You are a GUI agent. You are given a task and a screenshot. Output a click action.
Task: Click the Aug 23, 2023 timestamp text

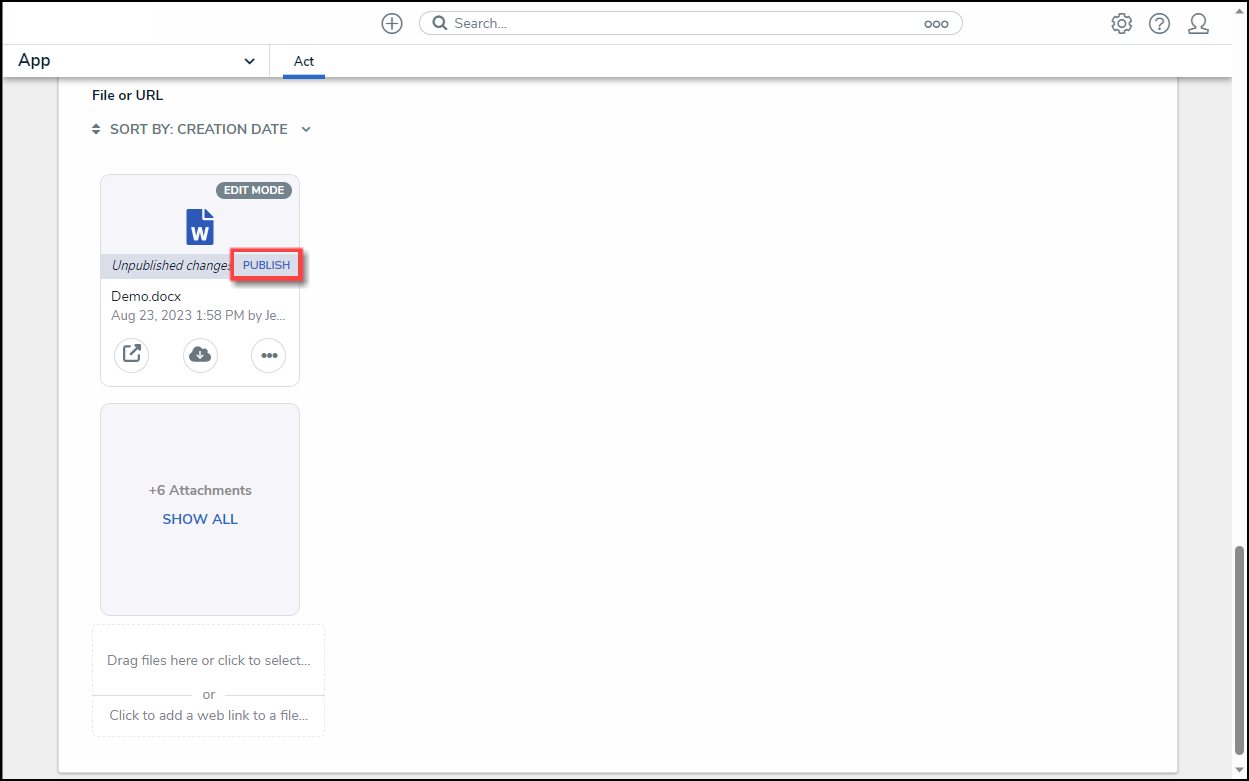click(x=199, y=315)
